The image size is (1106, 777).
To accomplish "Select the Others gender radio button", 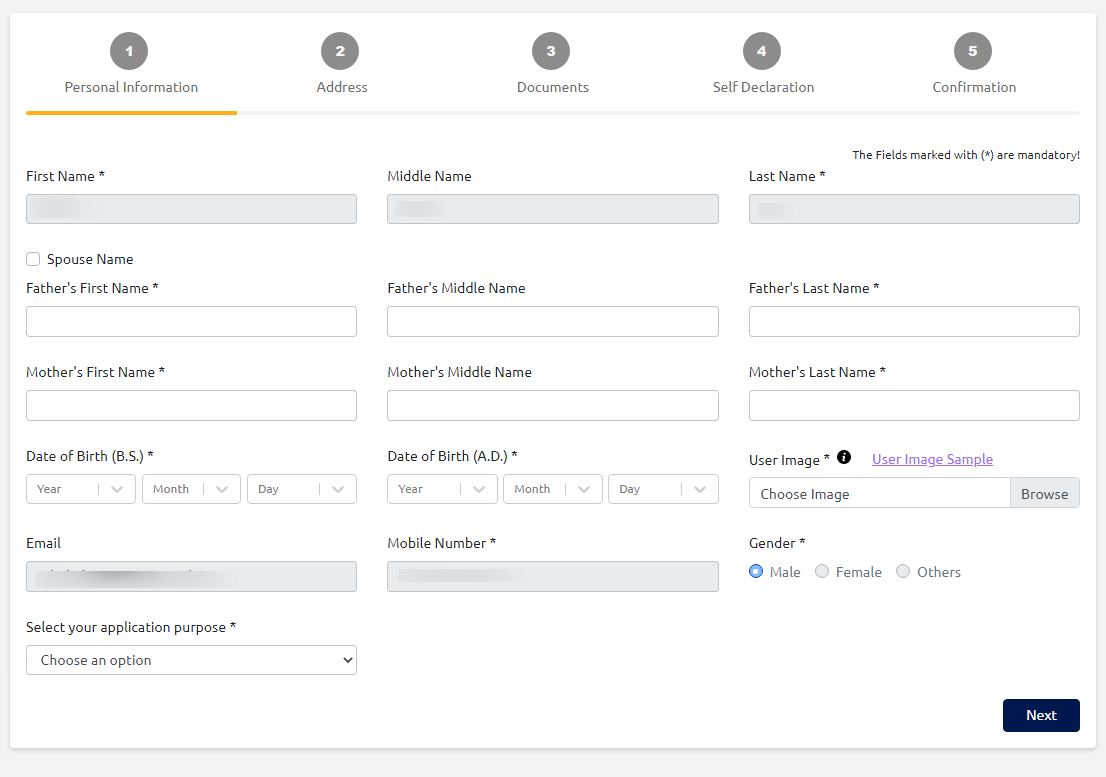I will coord(903,571).
